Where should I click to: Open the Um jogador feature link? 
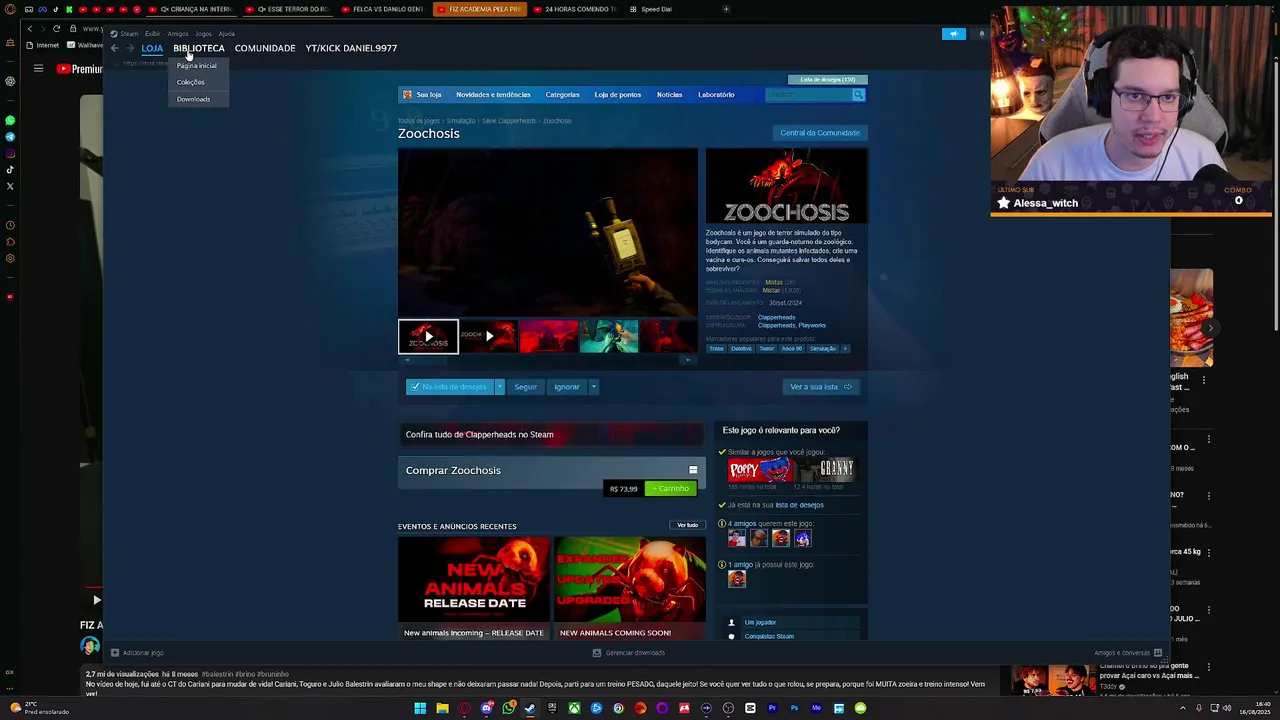[760, 623]
